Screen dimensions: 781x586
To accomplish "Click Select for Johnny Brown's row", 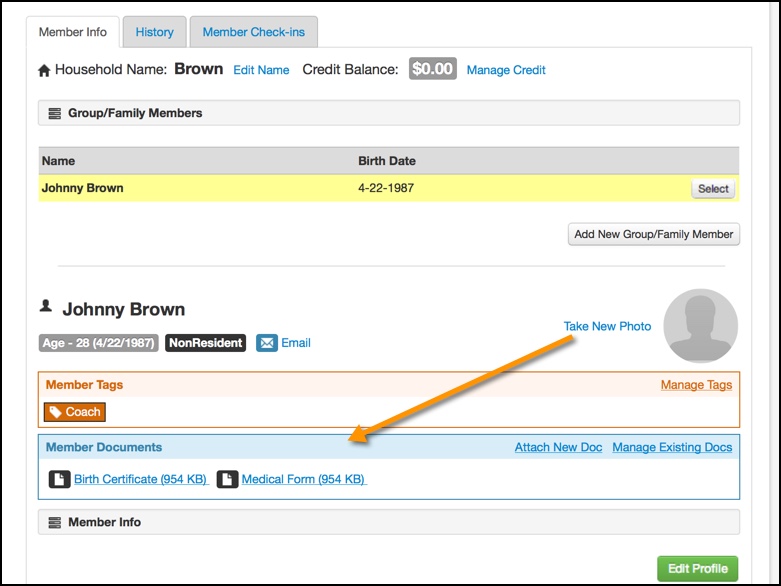I will [713, 189].
